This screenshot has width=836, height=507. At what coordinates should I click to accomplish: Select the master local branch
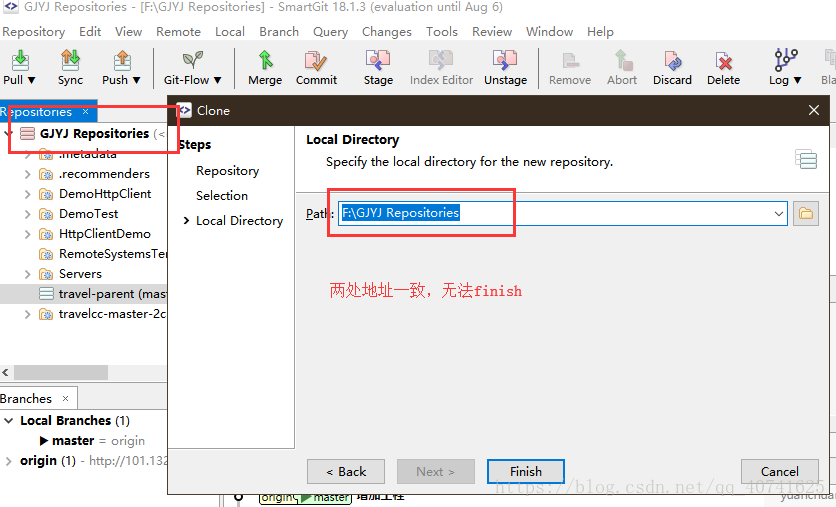click(73, 441)
